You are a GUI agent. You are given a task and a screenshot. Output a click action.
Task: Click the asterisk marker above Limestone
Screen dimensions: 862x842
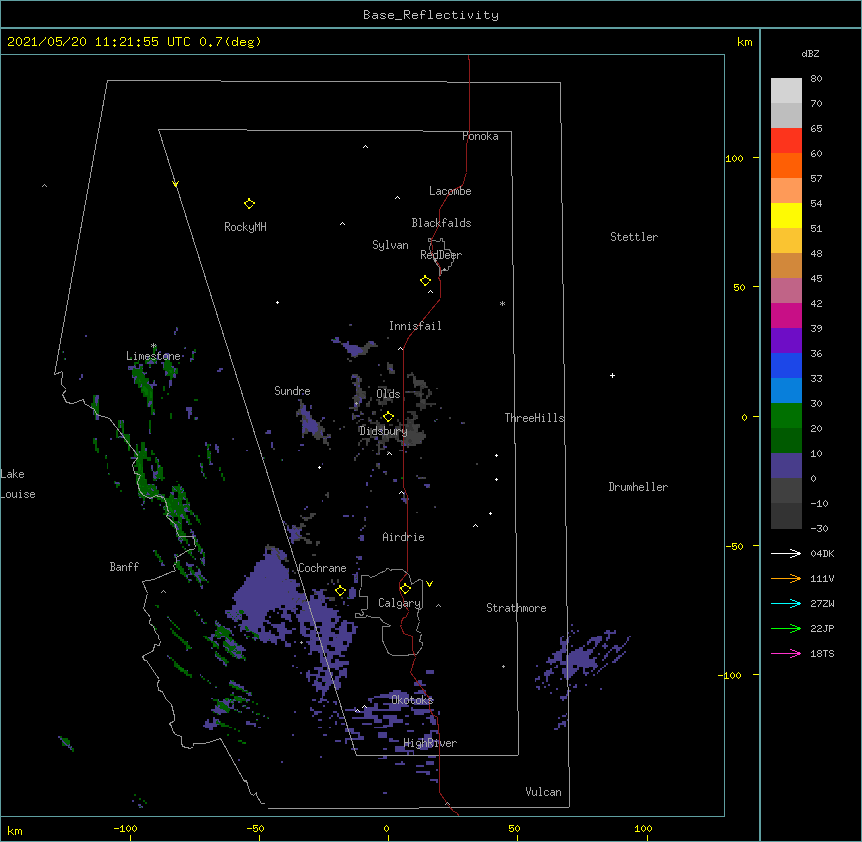click(x=153, y=346)
